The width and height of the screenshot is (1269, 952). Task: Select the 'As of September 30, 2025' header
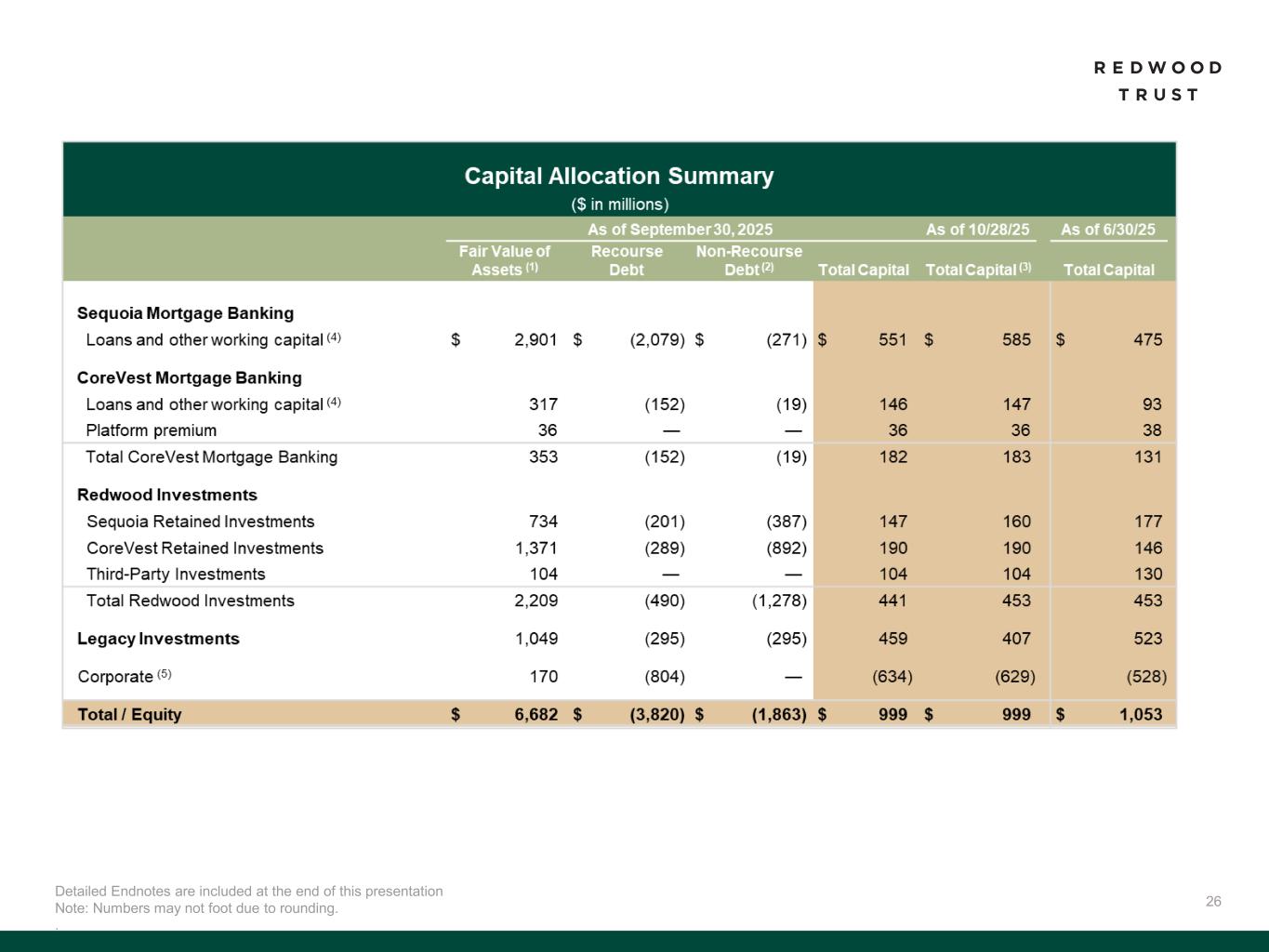[x=680, y=230]
